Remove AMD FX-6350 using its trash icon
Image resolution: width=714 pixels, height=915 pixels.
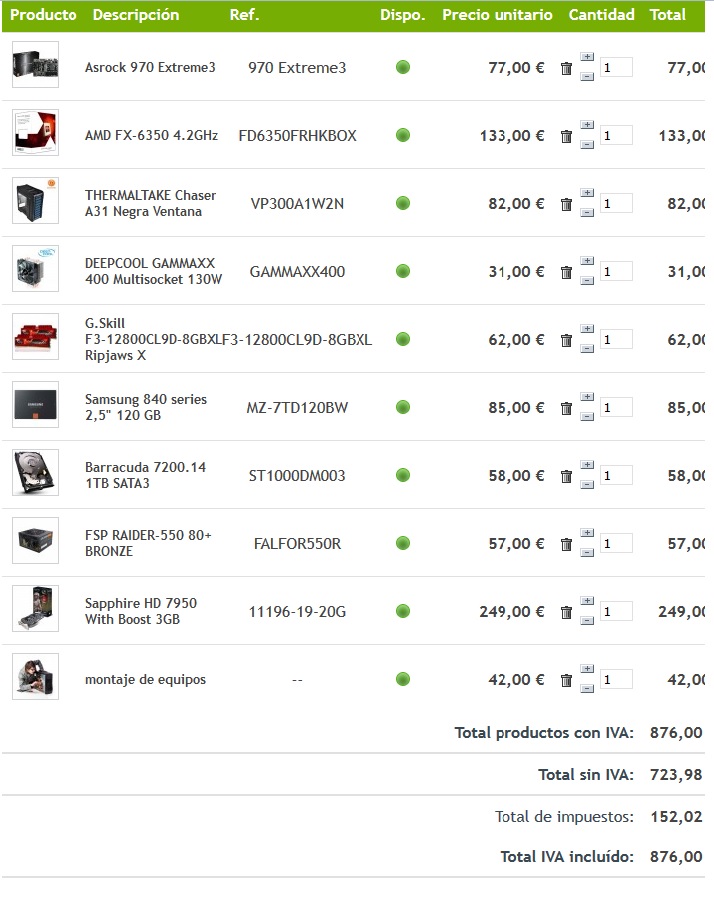coord(566,136)
